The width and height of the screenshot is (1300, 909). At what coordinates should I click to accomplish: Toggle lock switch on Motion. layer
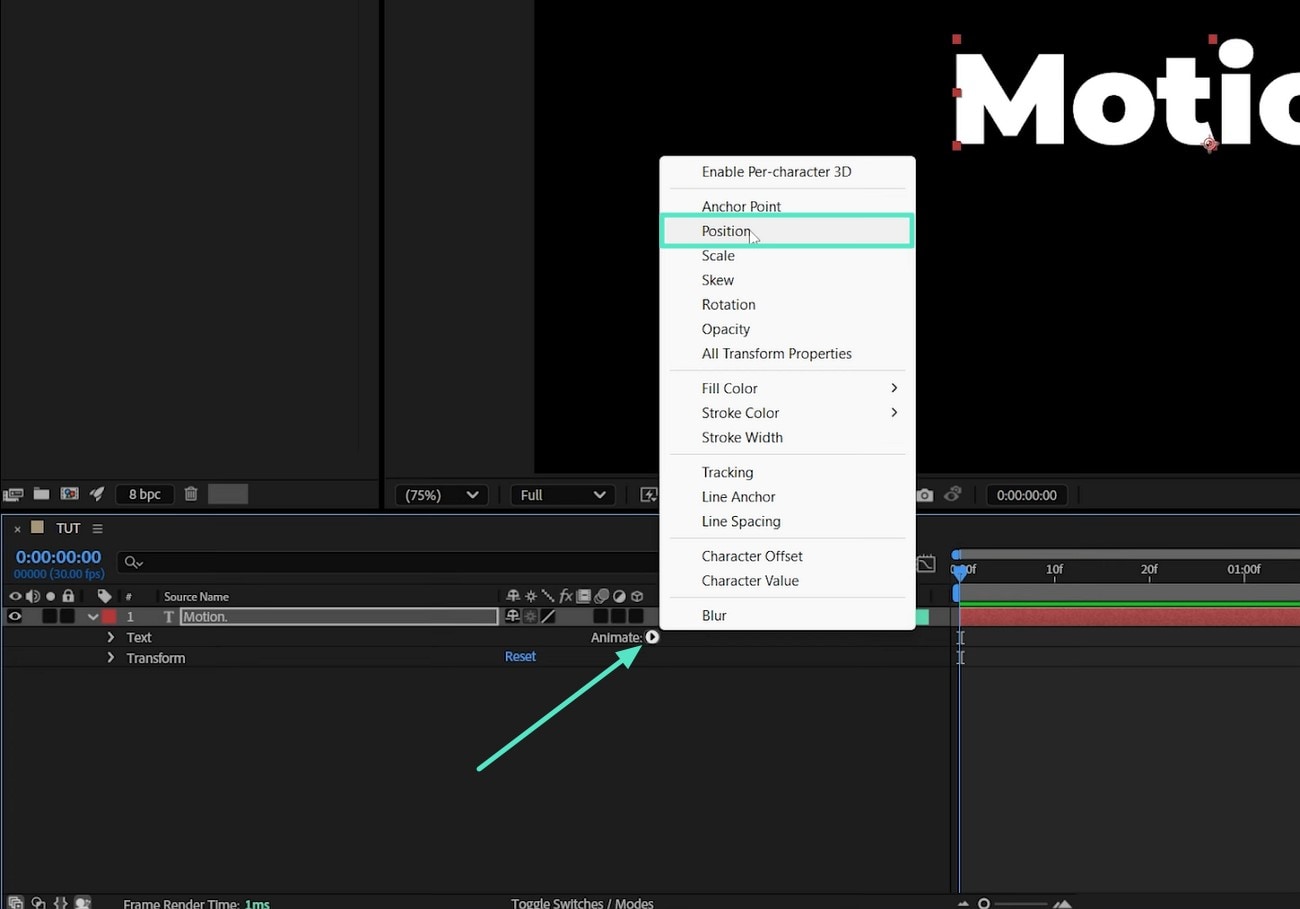click(x=67, y=617)
